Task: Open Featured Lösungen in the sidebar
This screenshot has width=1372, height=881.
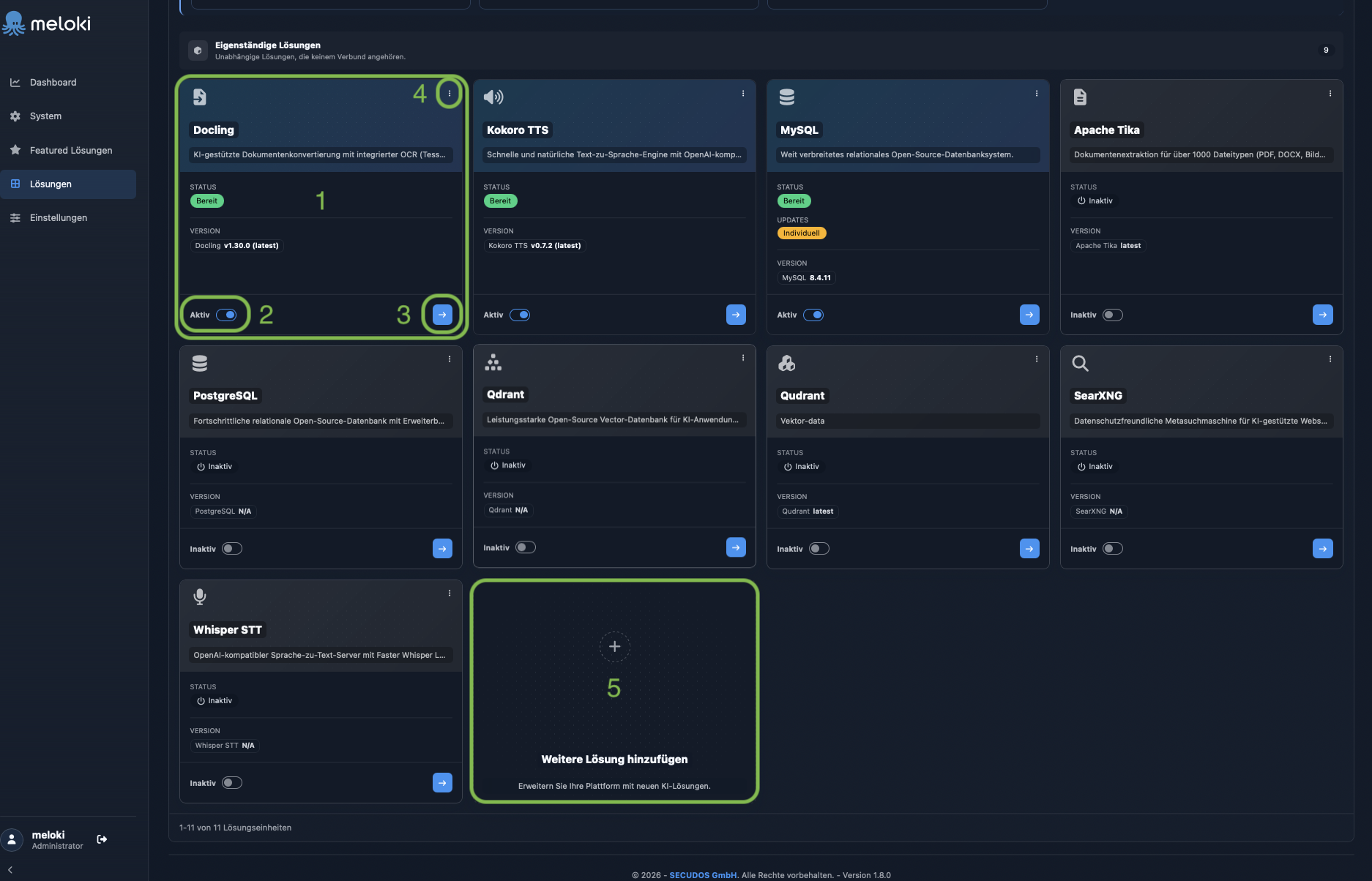Action: point(68,150)
